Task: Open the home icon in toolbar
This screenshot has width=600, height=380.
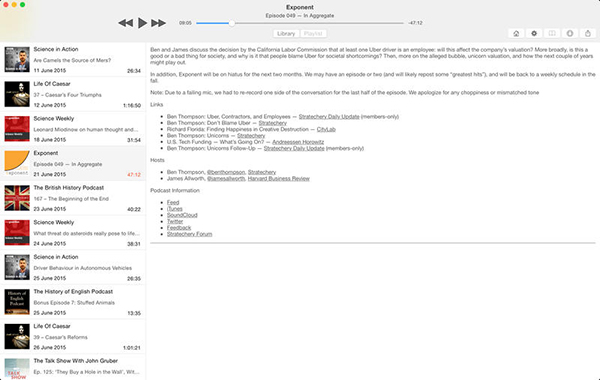Action: 516,34
